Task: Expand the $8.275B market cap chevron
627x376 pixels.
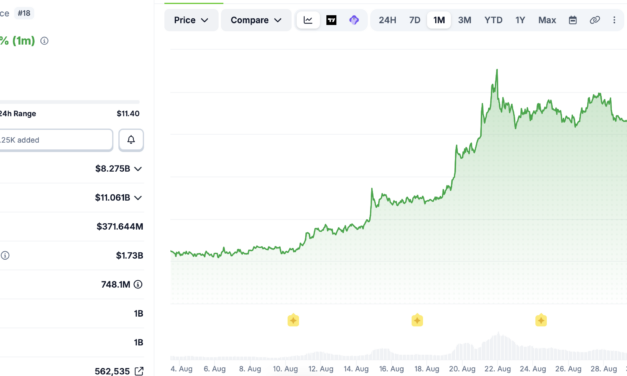Action: coord(138,169)
